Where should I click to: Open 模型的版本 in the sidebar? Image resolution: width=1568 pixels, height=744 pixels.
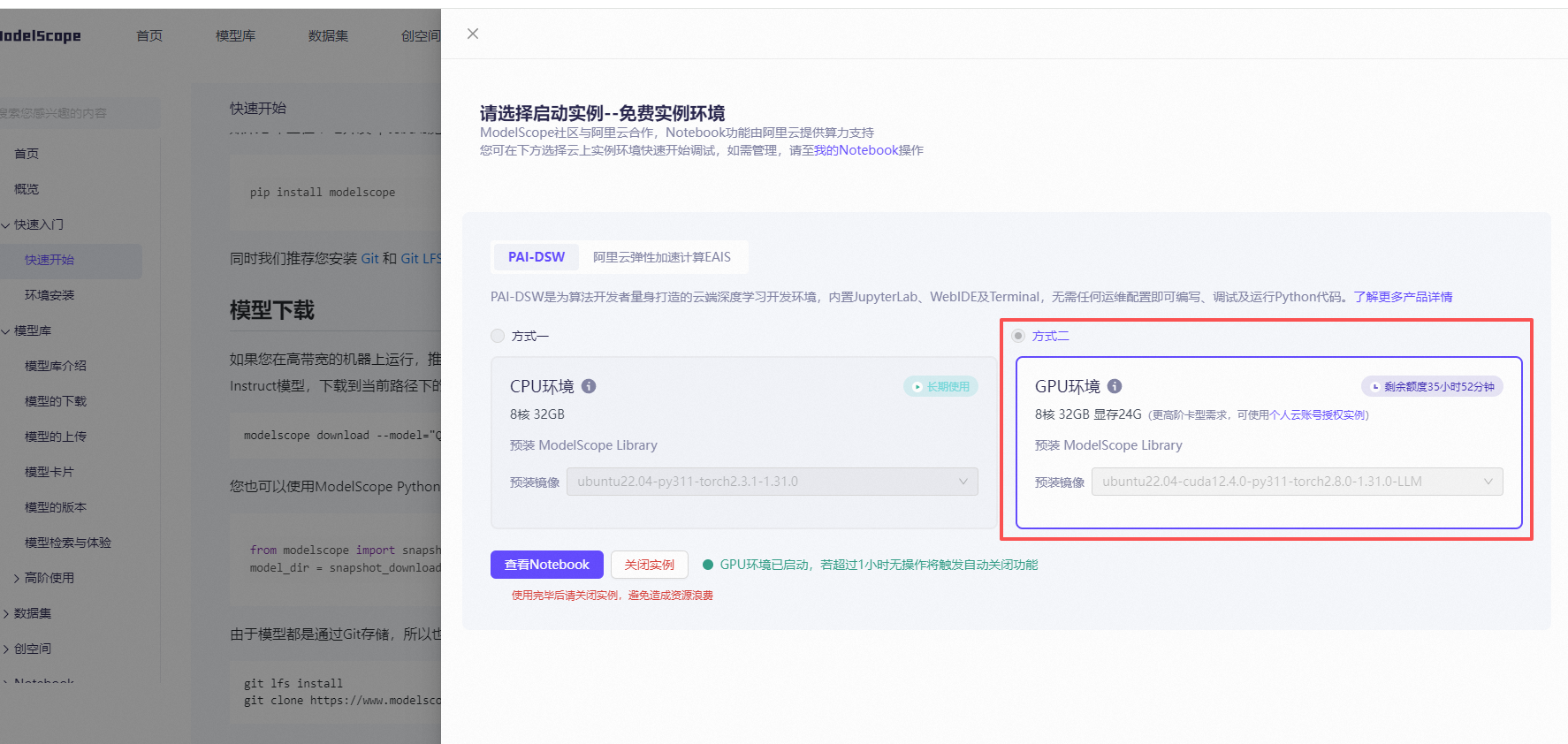(x=56, y=507)
